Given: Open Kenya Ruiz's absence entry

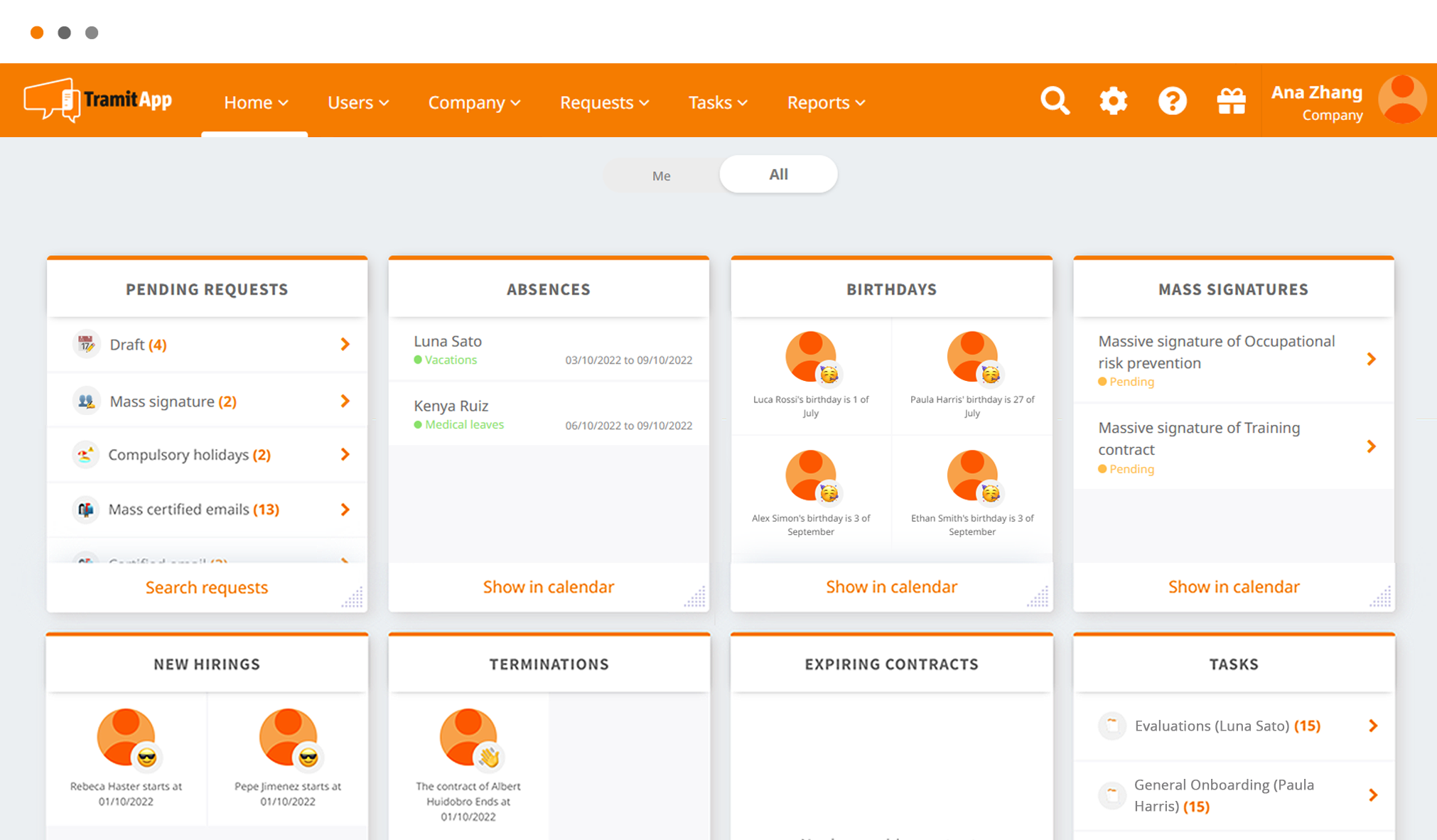Looking at the screenshot, I should pyautogui.click(x=549, y=414).
